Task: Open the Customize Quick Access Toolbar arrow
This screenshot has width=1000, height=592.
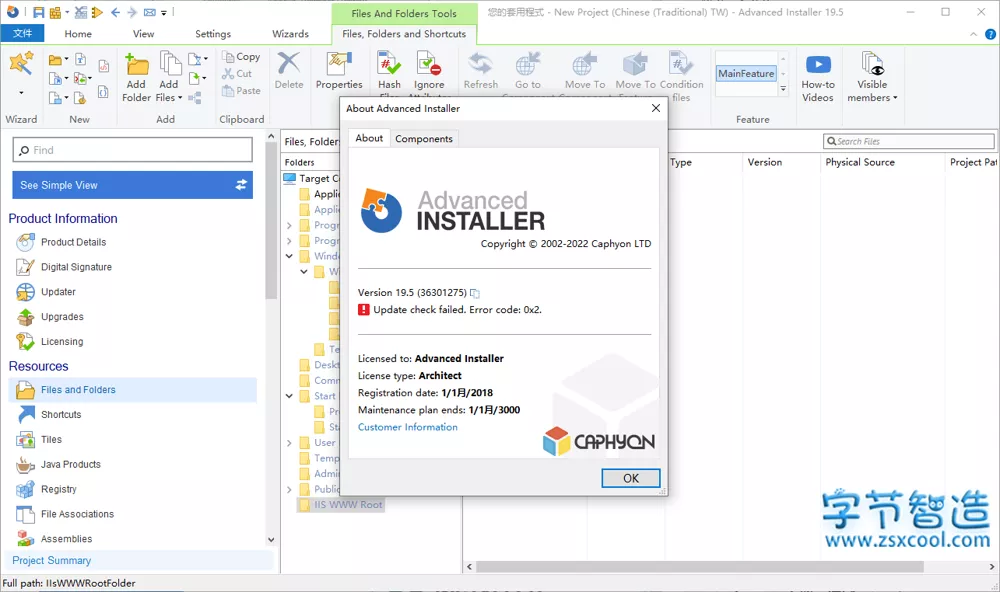Action: 164,13
